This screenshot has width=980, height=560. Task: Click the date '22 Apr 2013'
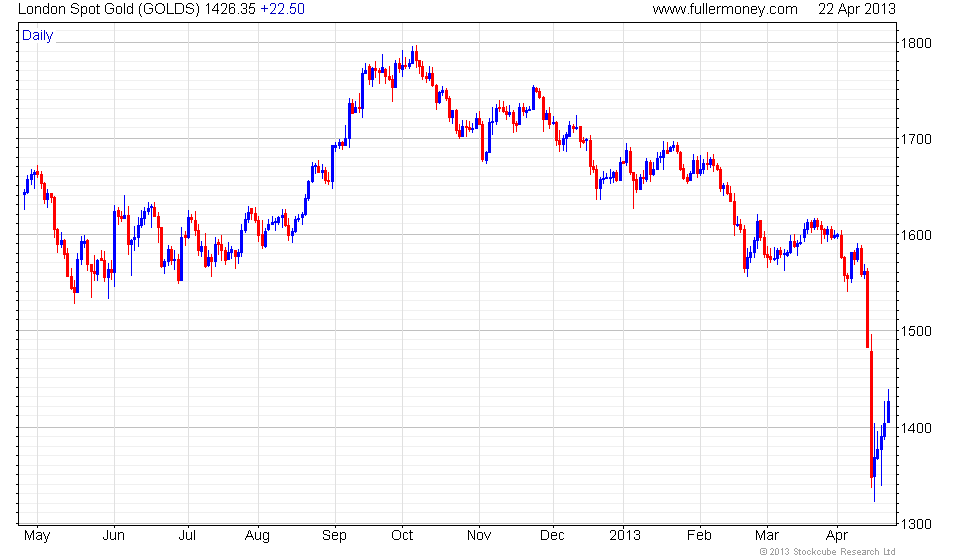coord(857,9)
